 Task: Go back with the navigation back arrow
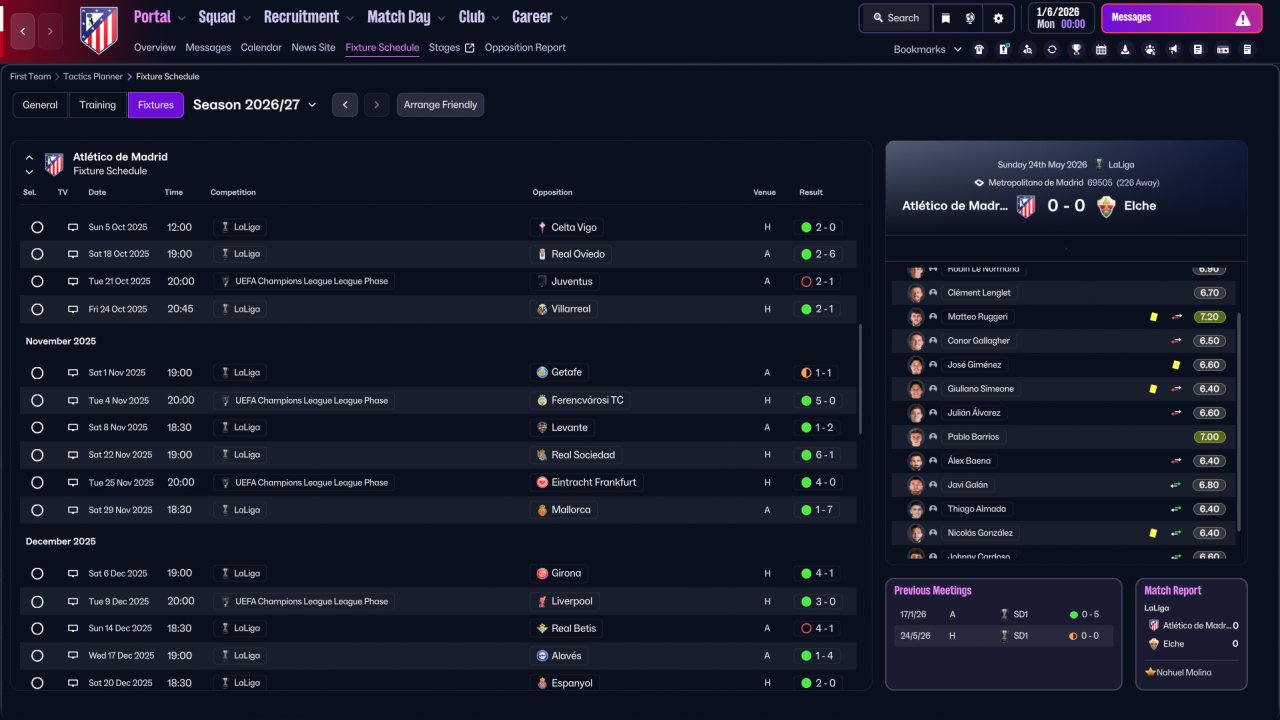click(x=24, y=31)
